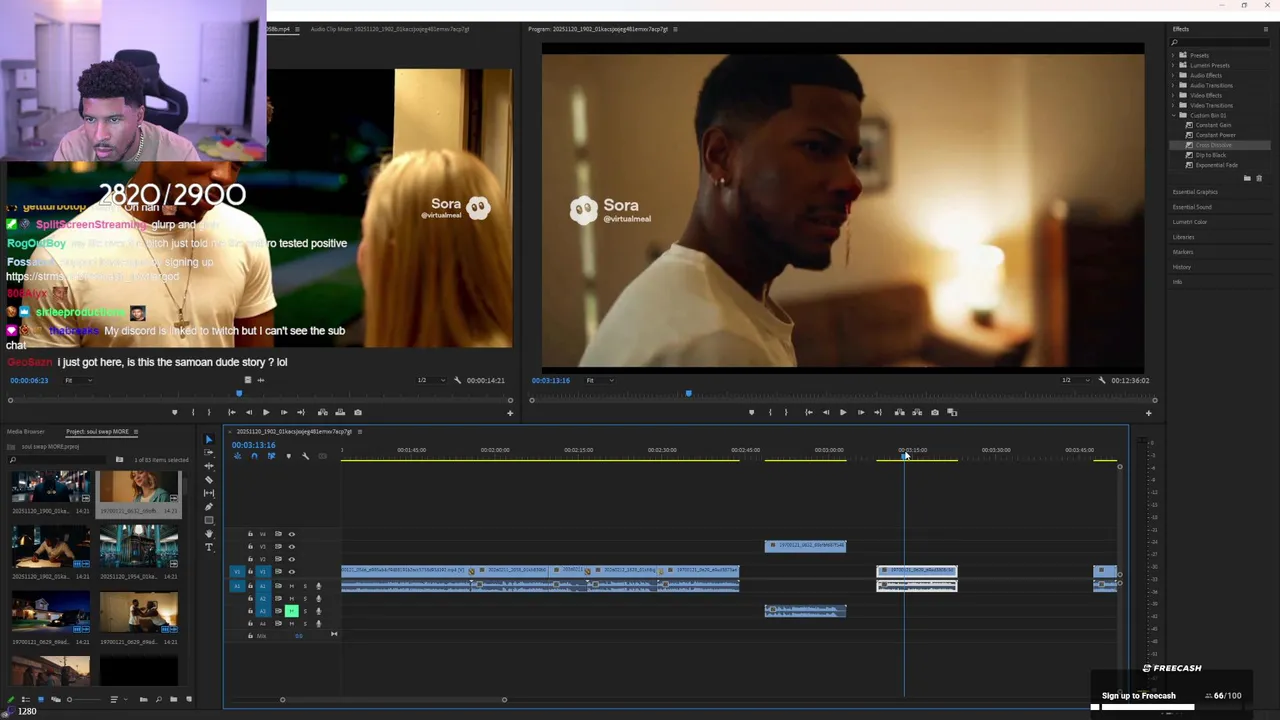1280x720 pixels.
Task: Click new custom bin icon in Effects panel
Action: click(x=1247, y=178)
